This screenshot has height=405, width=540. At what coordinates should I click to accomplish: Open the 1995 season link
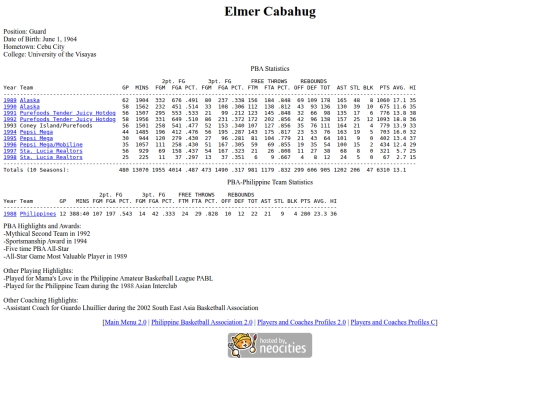tap(10, 138)
